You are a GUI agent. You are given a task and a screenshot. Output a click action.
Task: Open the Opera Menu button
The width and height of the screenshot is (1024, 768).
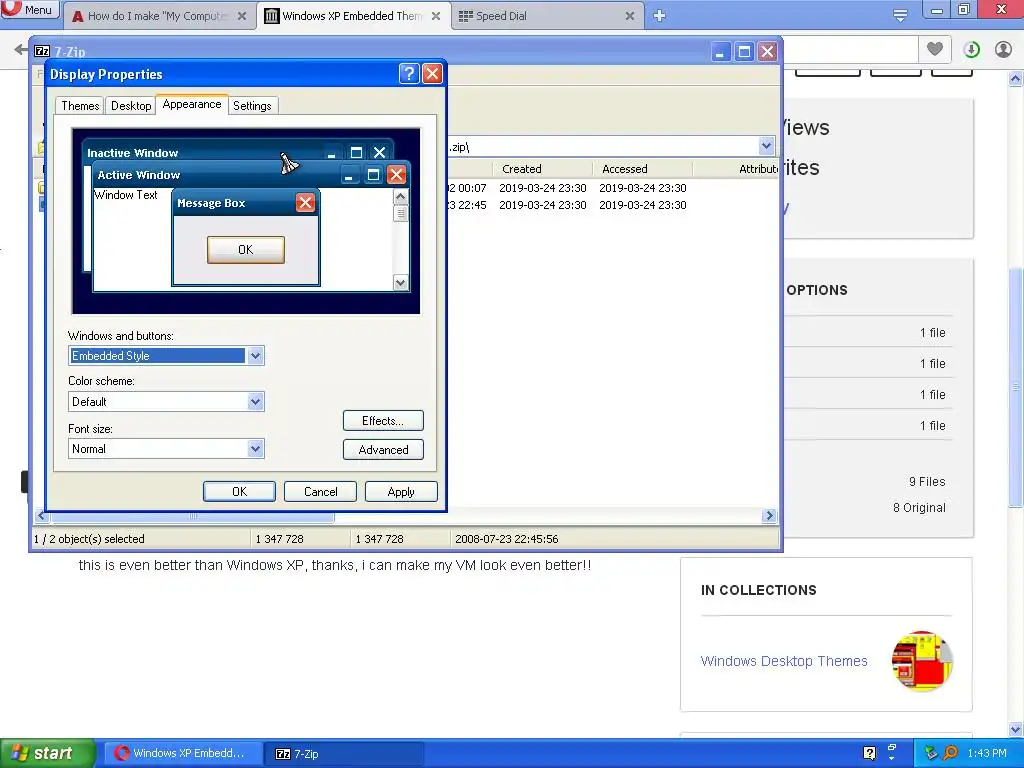(29, 9)
